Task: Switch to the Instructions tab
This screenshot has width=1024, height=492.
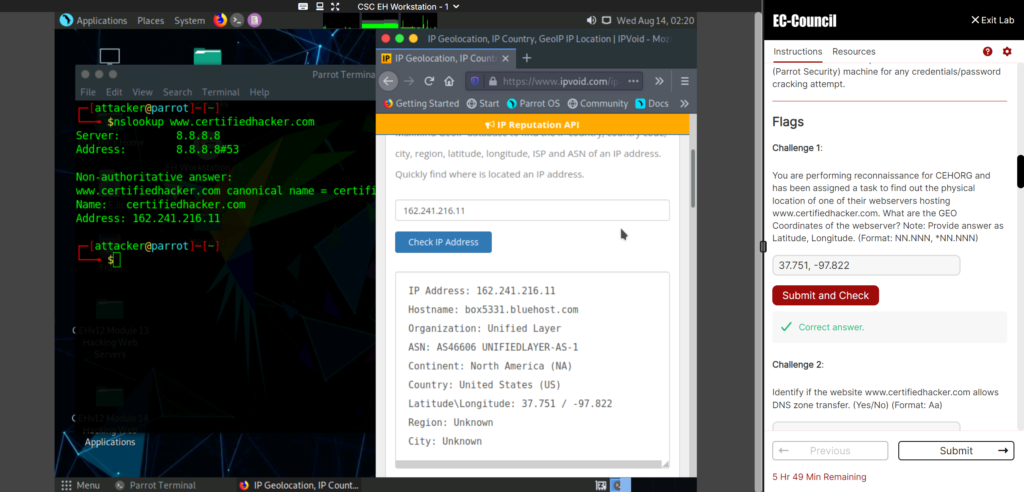Action: [797, 52]
